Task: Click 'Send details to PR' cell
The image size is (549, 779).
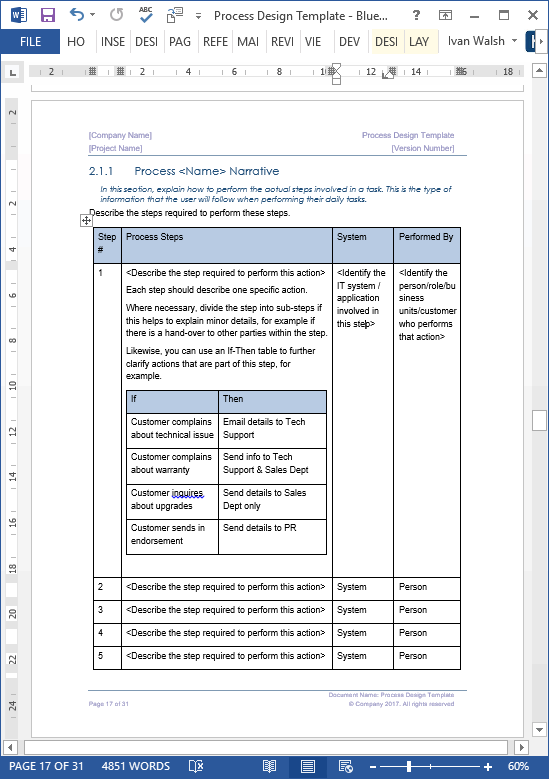Action: click(272, 537)
